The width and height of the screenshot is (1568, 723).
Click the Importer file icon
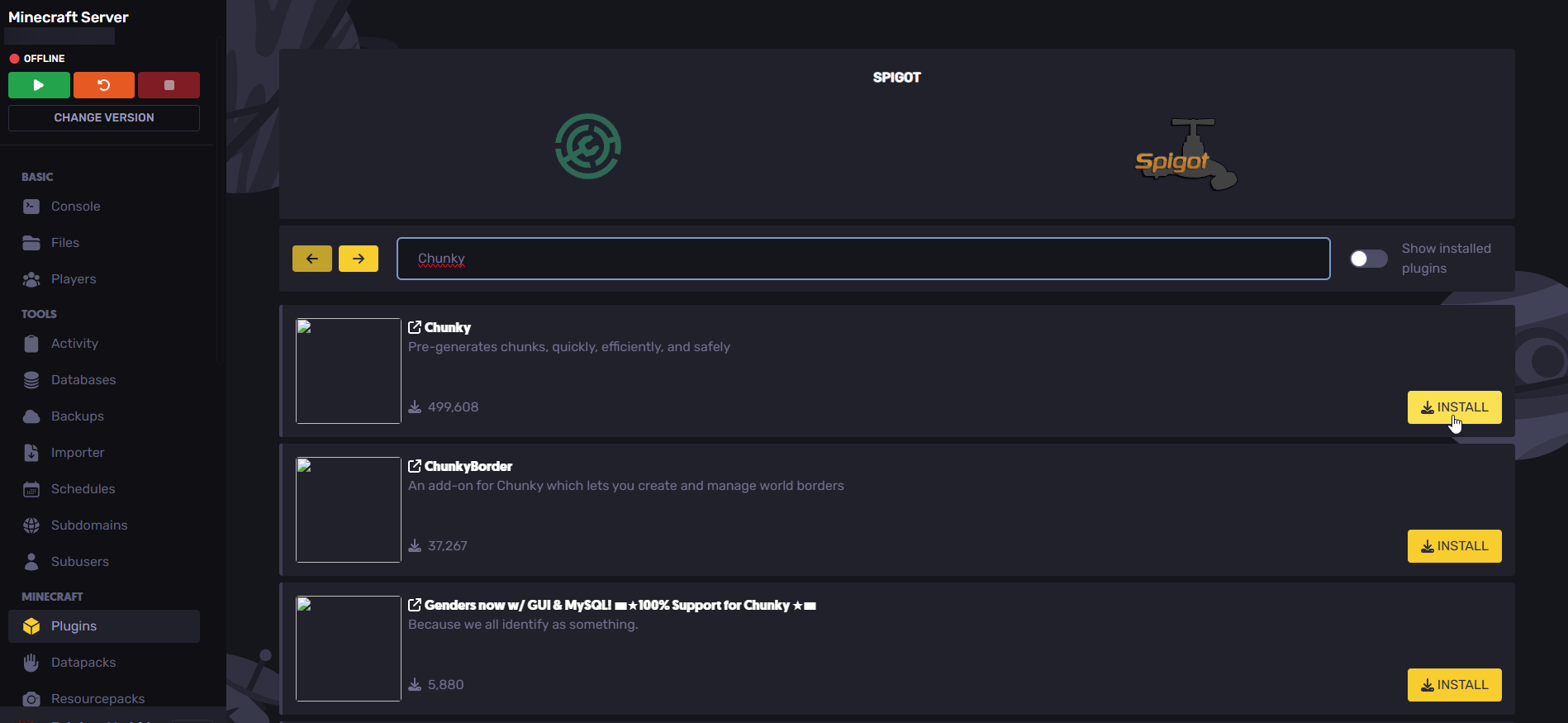click(x=31, y=453)
